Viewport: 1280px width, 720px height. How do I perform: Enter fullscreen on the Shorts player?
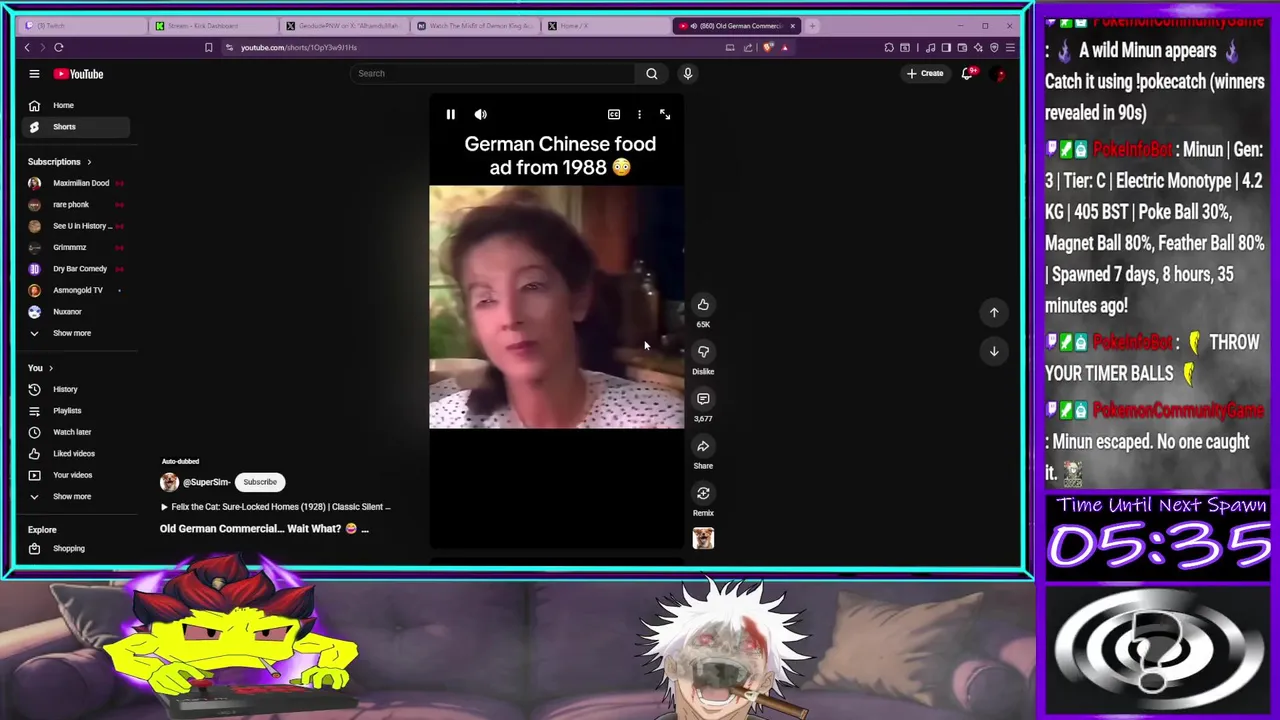click(x=665, y=114)
